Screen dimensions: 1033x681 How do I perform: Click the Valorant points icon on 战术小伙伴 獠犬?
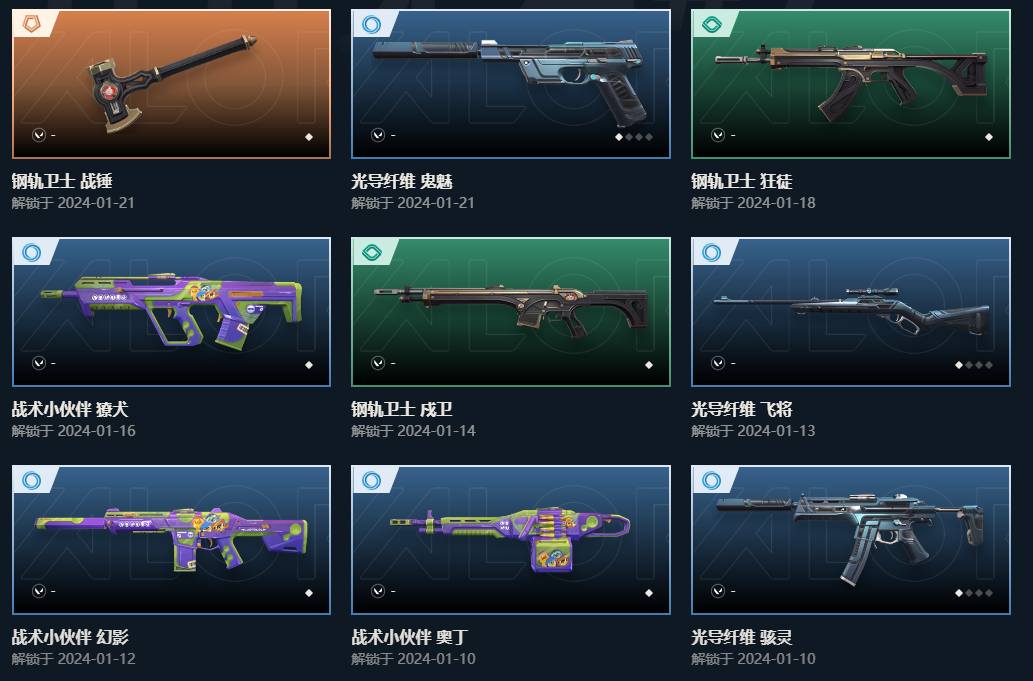click(39, 363)
